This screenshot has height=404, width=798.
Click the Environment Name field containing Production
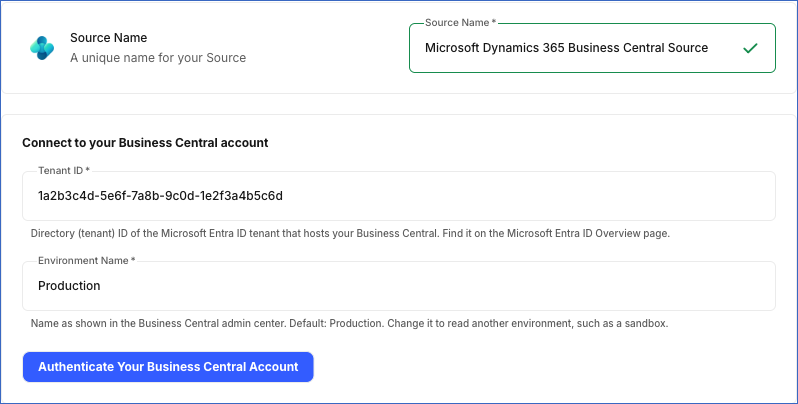[398, 285]
